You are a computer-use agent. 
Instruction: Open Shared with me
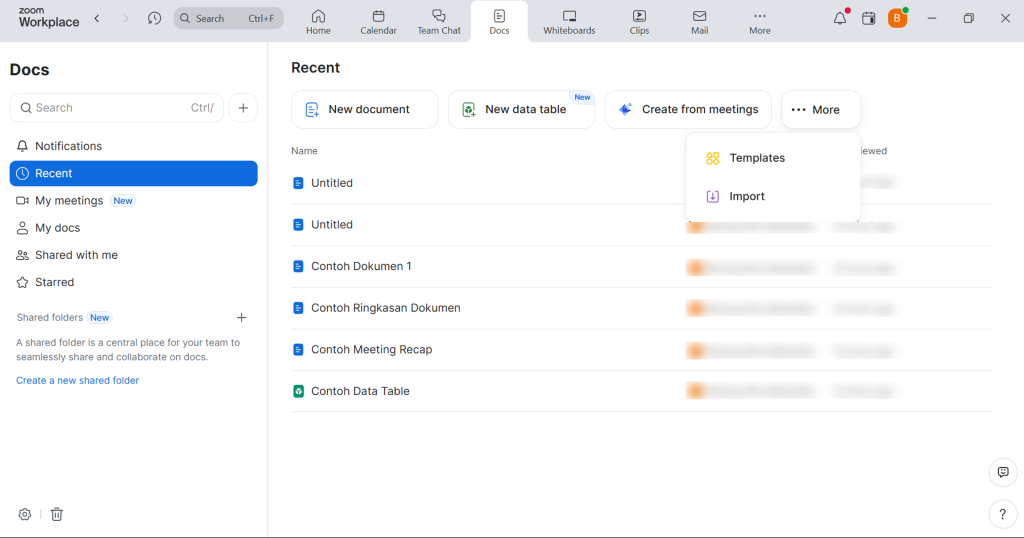point(133,255)
